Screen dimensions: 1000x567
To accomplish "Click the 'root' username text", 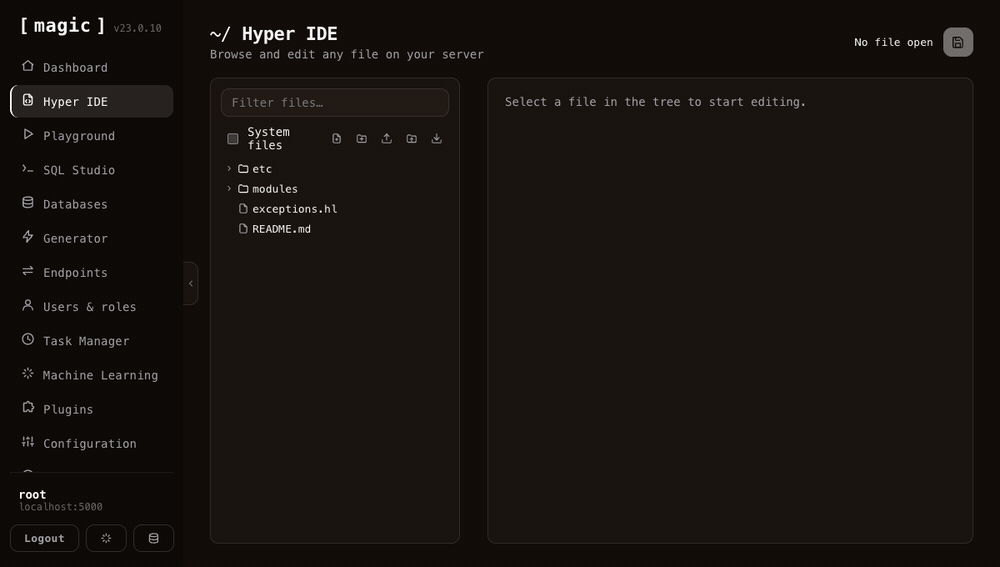I will click(x=33, y=494).
